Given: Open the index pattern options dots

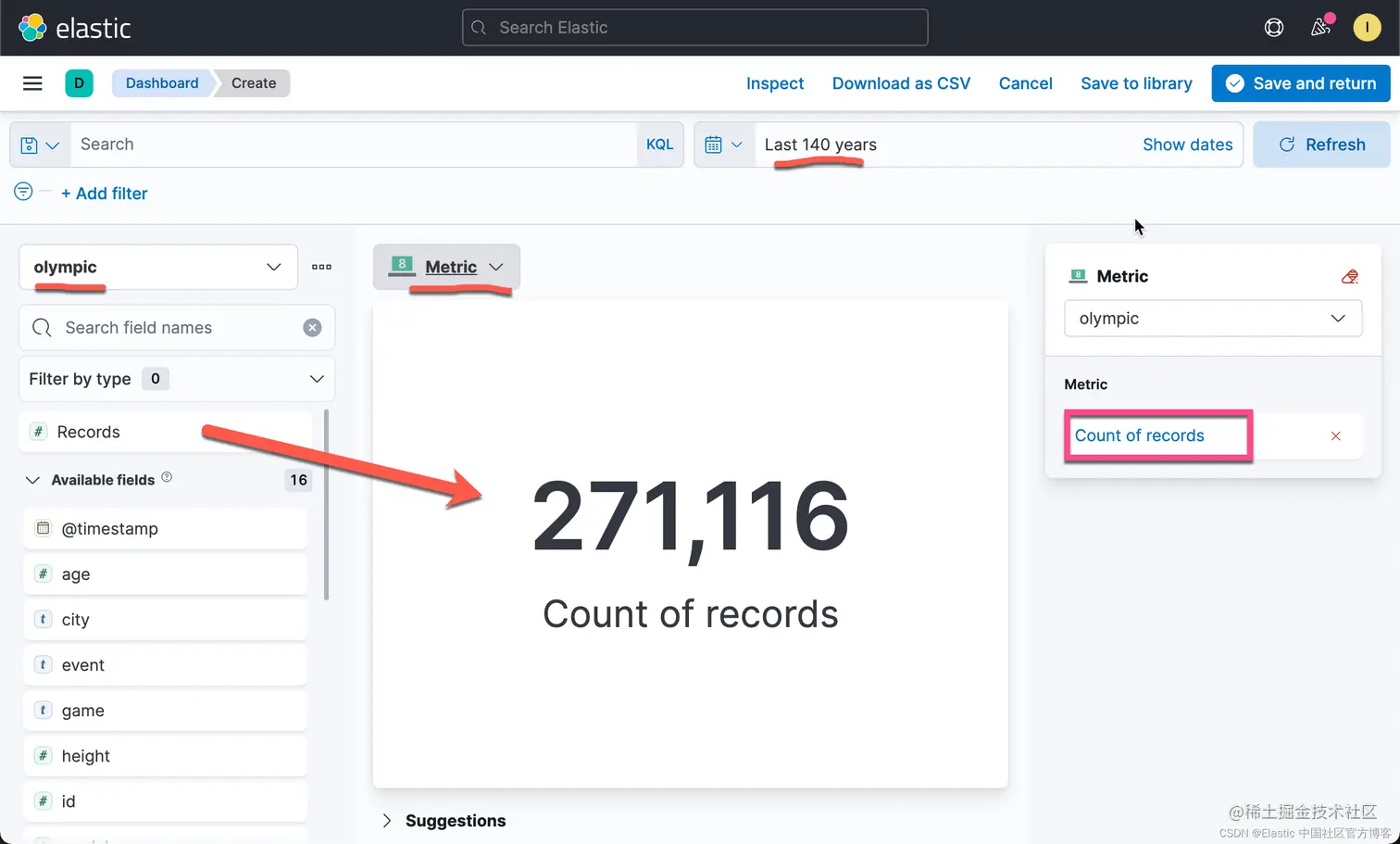Looking at the screenshot, I should coord(321,267).
